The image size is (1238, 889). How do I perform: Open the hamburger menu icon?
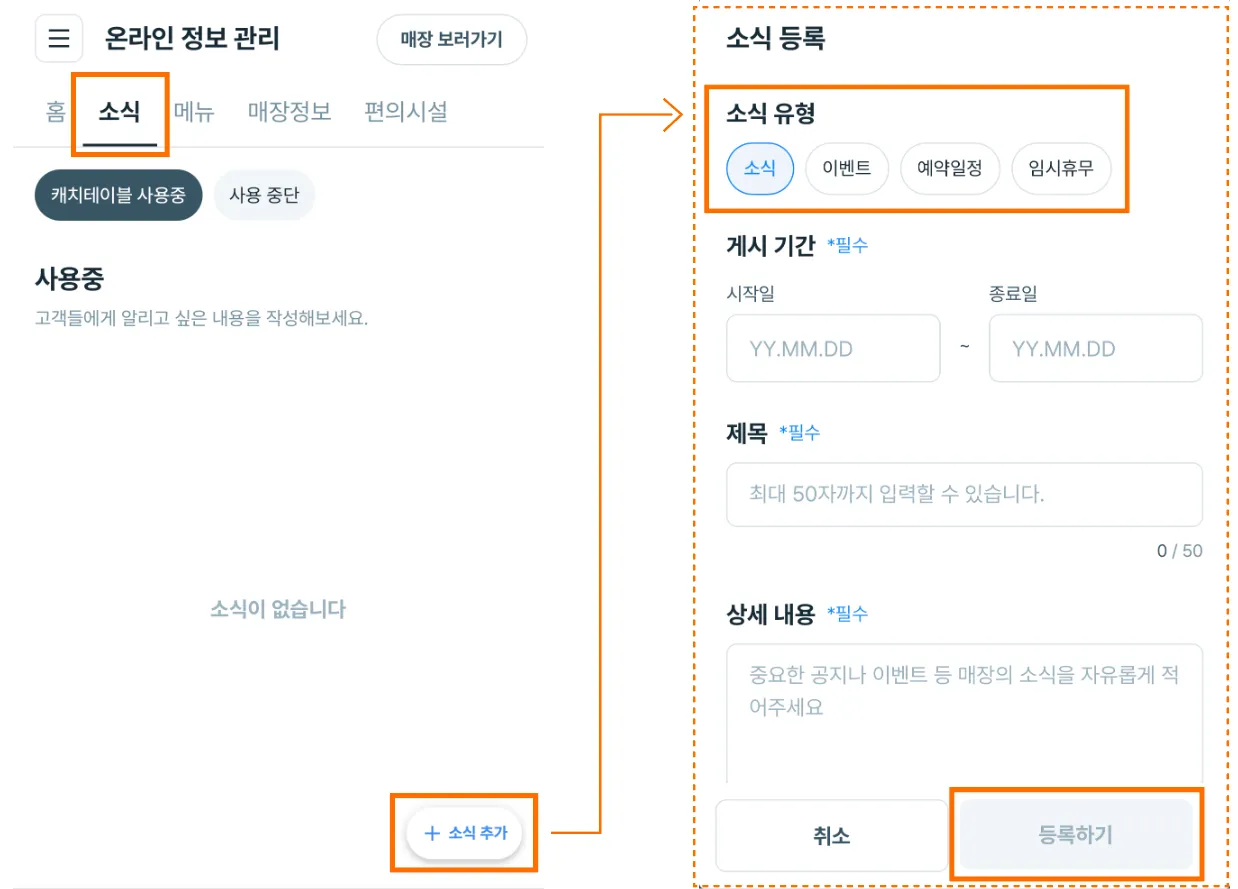click(59, 39)
